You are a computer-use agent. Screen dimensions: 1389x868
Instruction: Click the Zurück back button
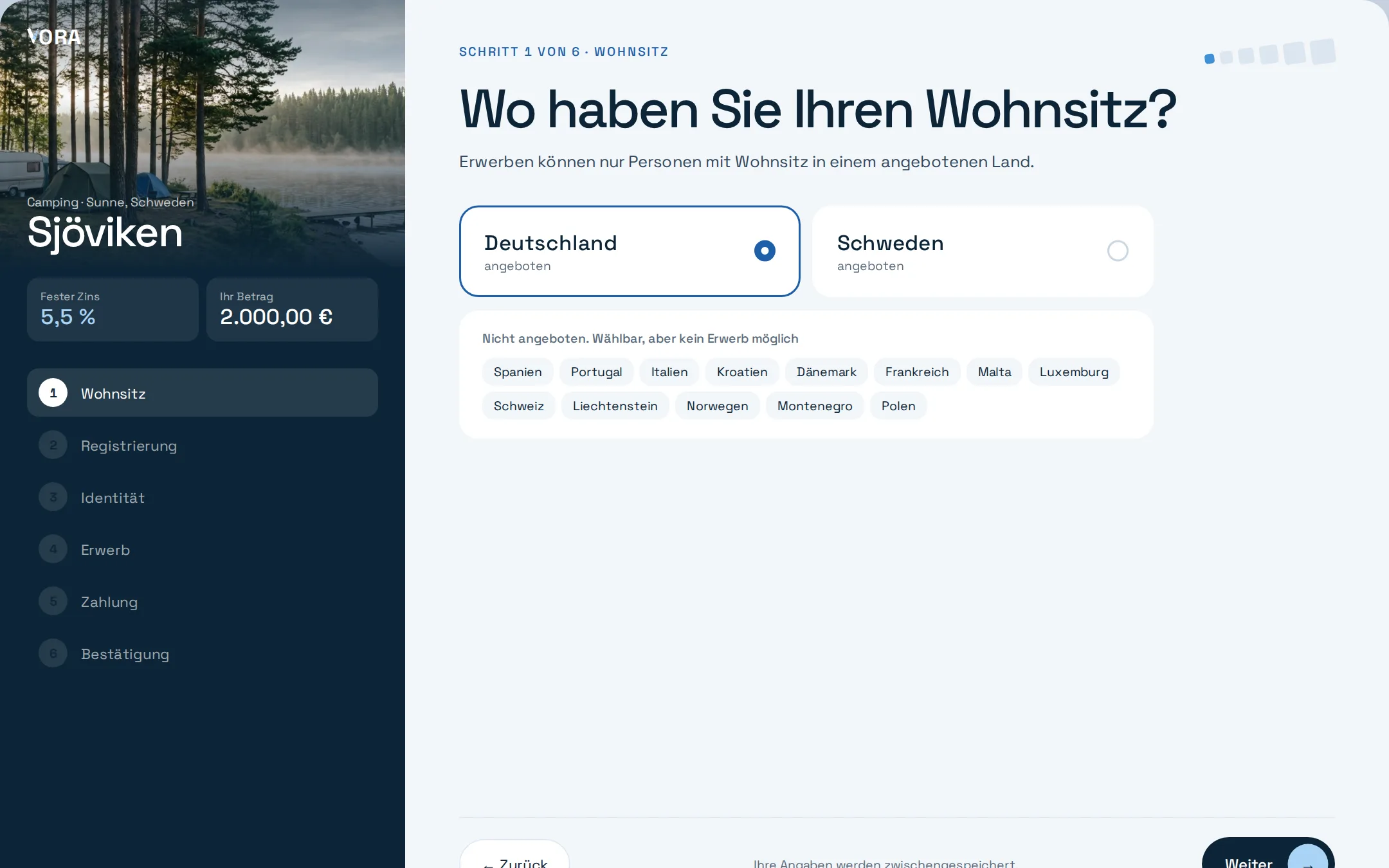tap(514, 854)
